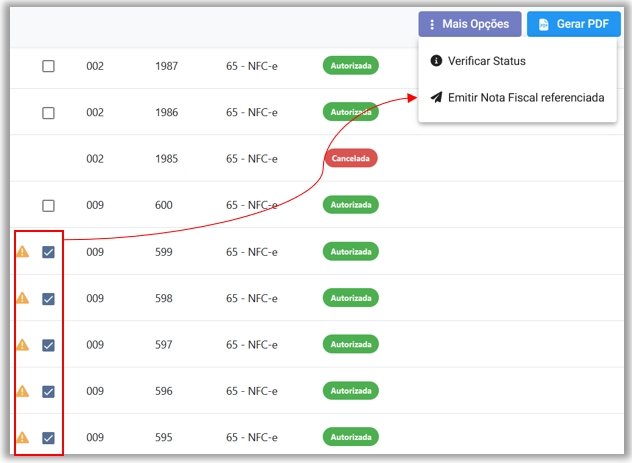Click Autorizada badge on row 600
632x463 pixels.
[x=350, y=205]
